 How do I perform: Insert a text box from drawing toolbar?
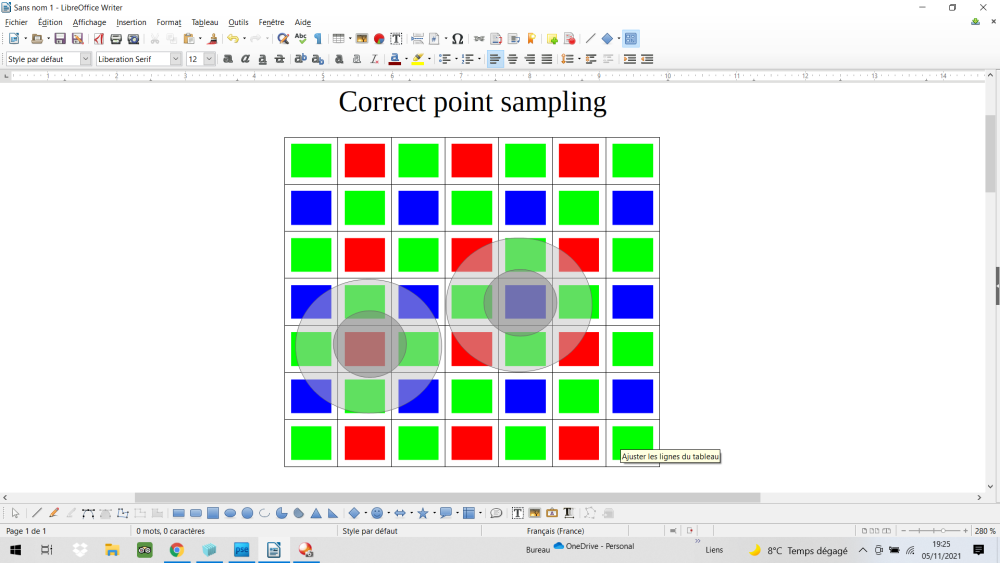(518, 513)
